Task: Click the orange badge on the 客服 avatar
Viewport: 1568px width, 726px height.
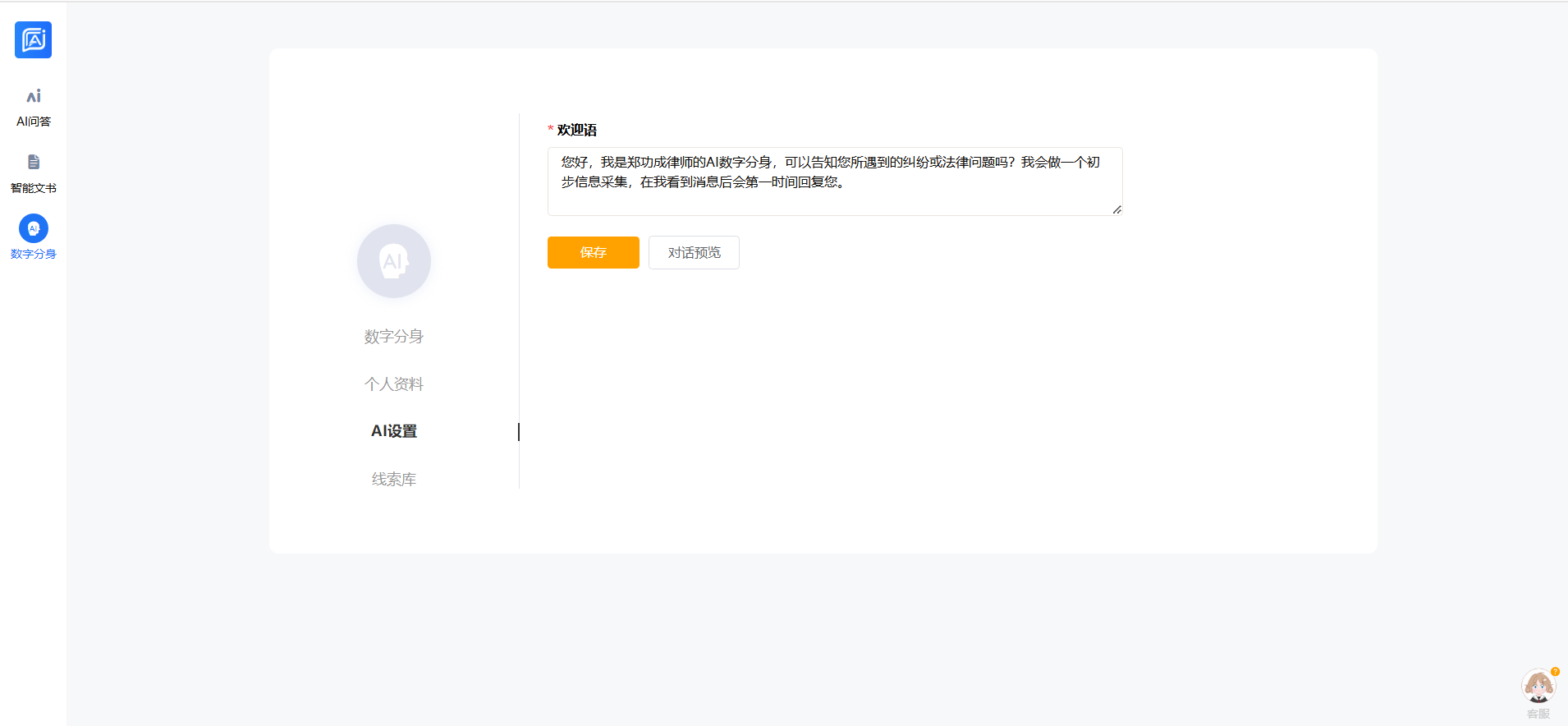Action: point(1555,672)
